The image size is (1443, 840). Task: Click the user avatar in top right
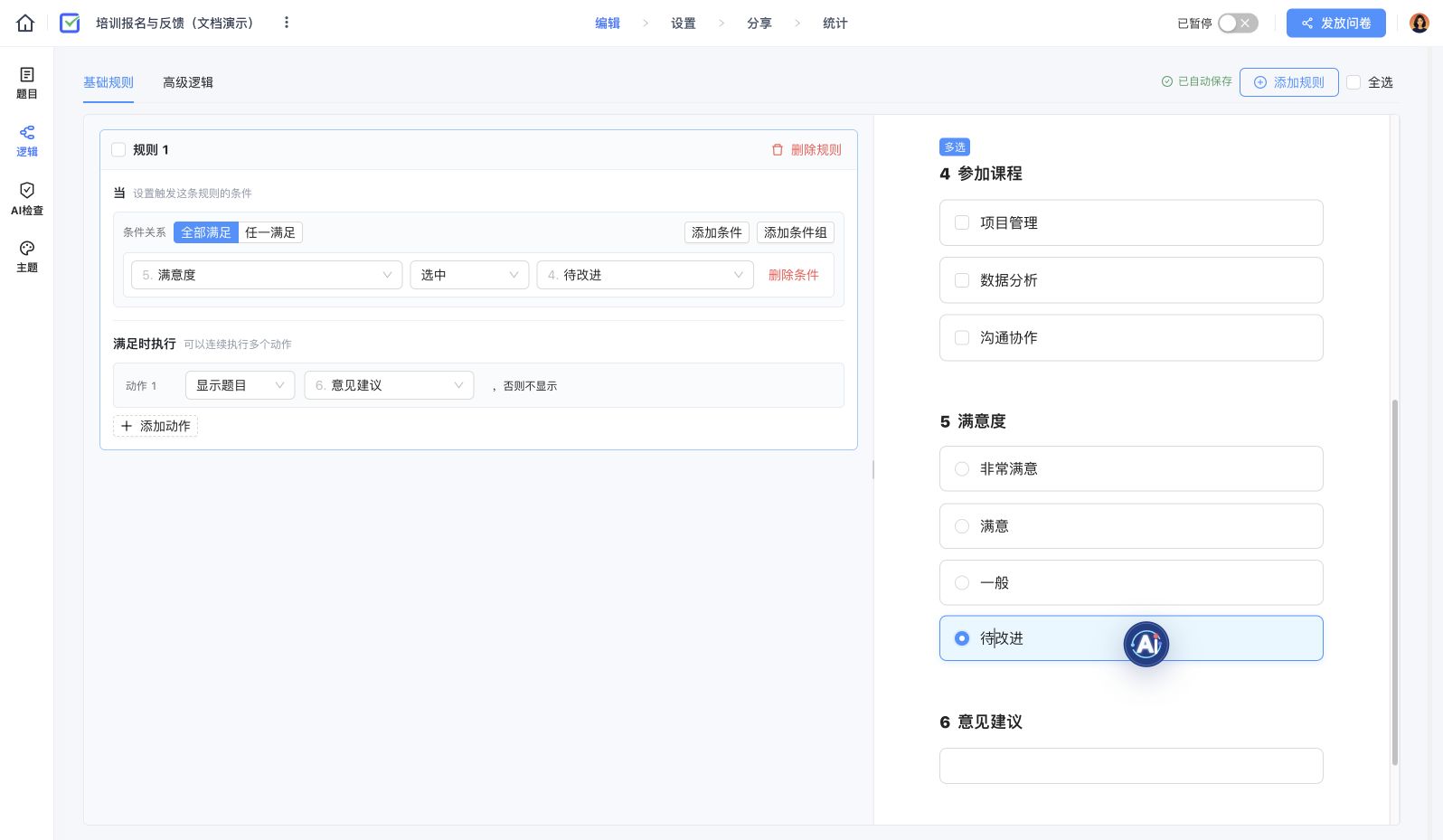1419,24
